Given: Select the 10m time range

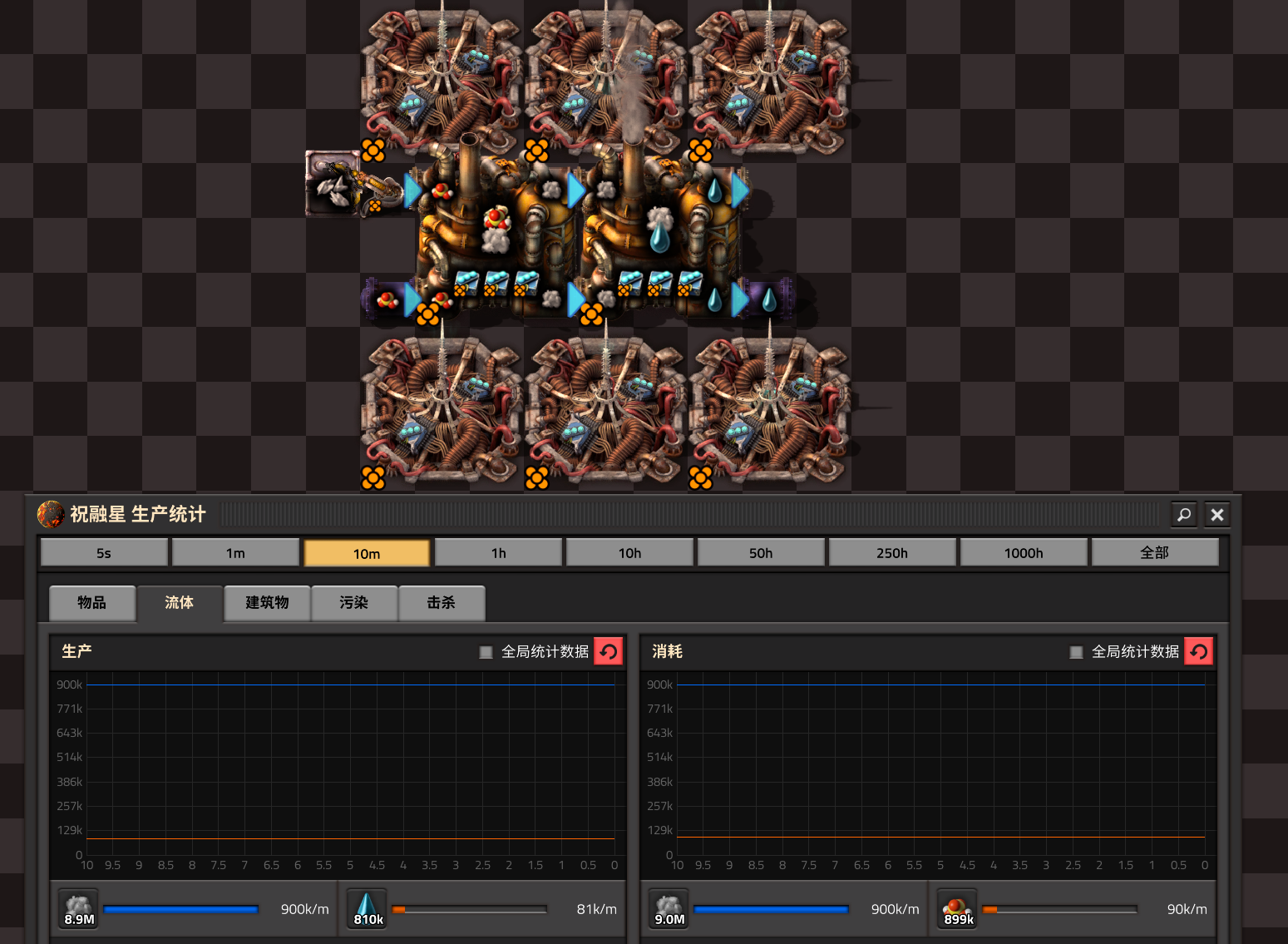Looking at the screenshot, I should pyautogui.click(x=367, y=552).
